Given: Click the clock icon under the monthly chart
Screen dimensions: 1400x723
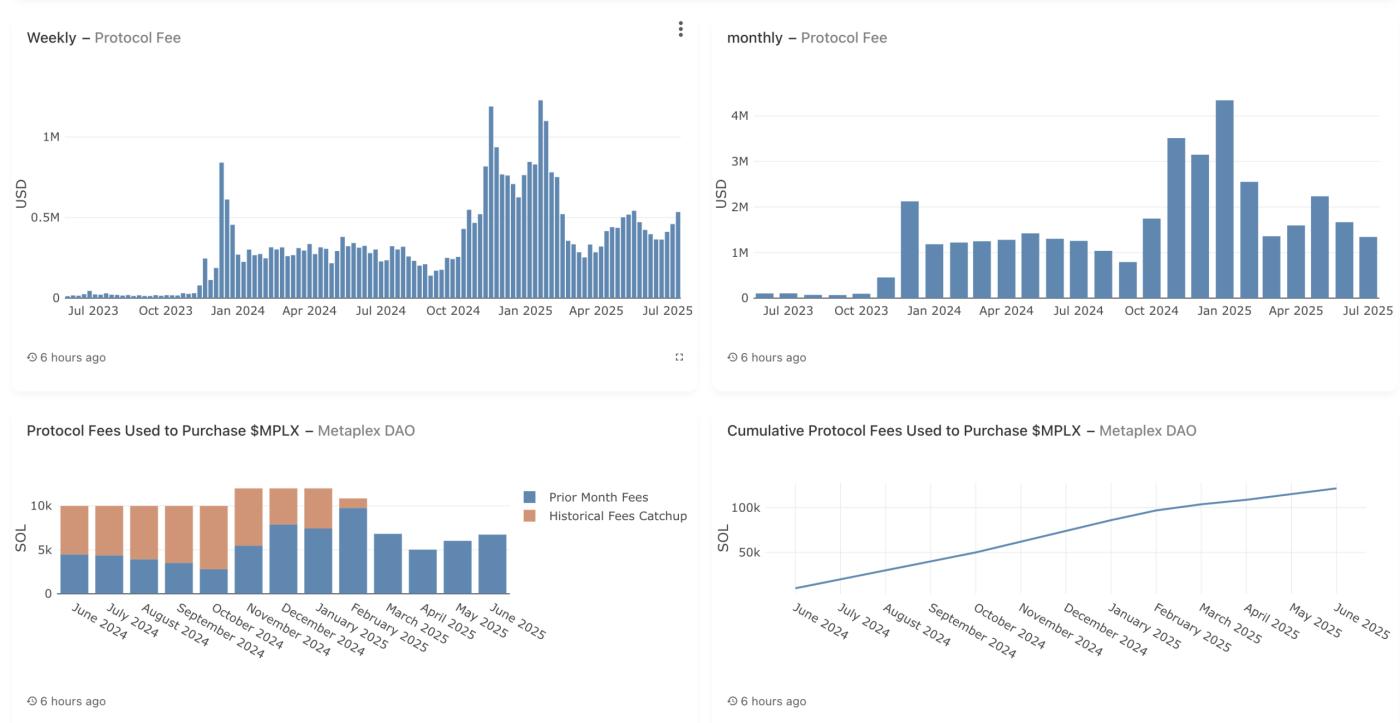Looking at the screenshot, I should [732, 358].
